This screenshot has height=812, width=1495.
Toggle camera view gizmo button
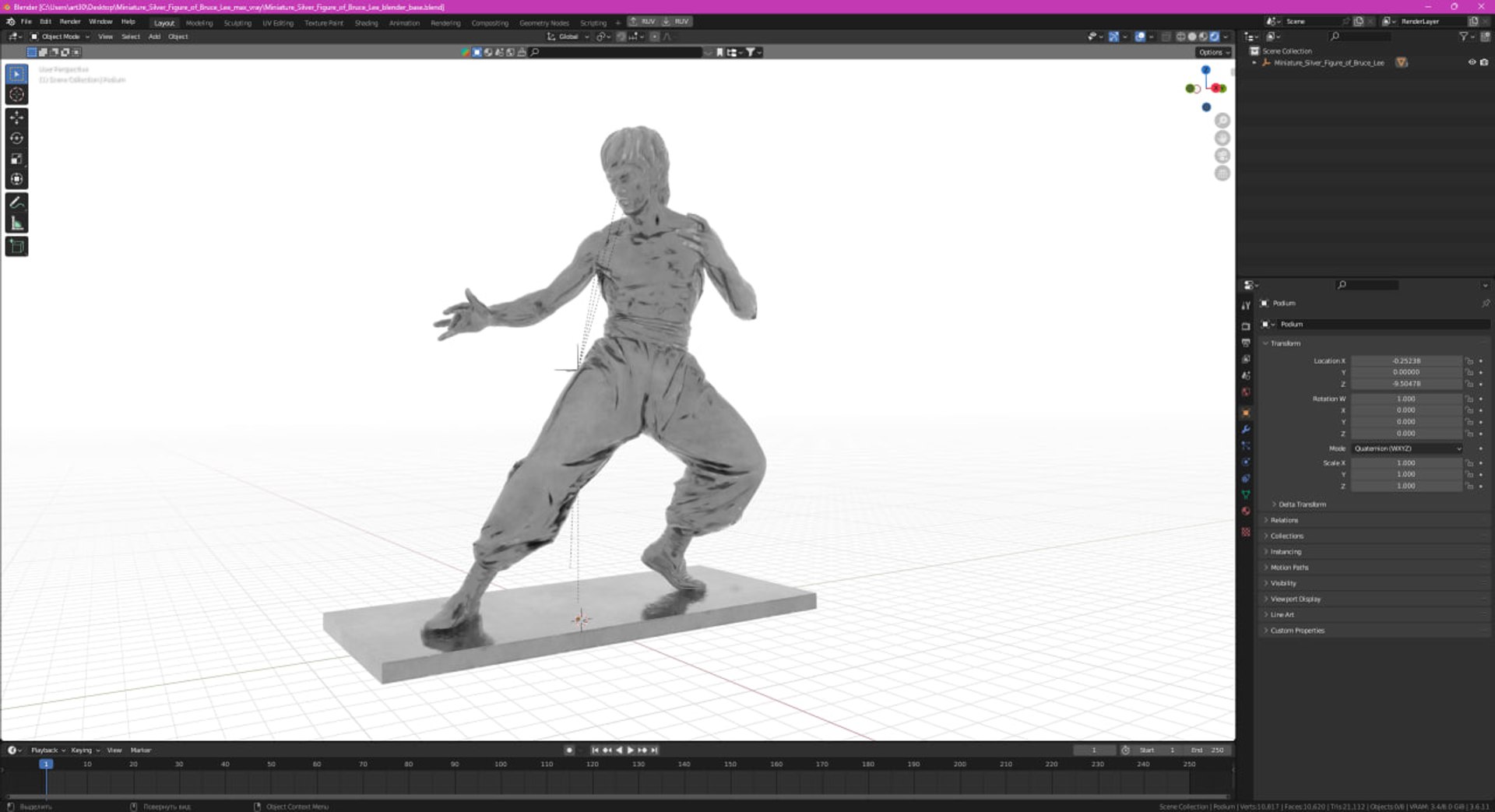click(x=1222, y=156)
